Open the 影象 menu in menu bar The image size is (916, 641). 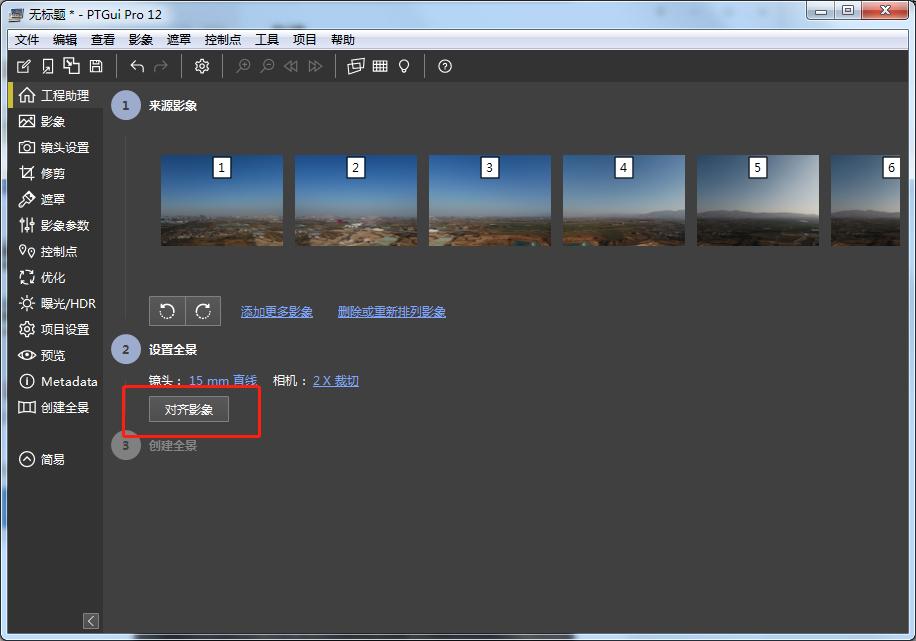pyautogui.click(x=141, y=40)
